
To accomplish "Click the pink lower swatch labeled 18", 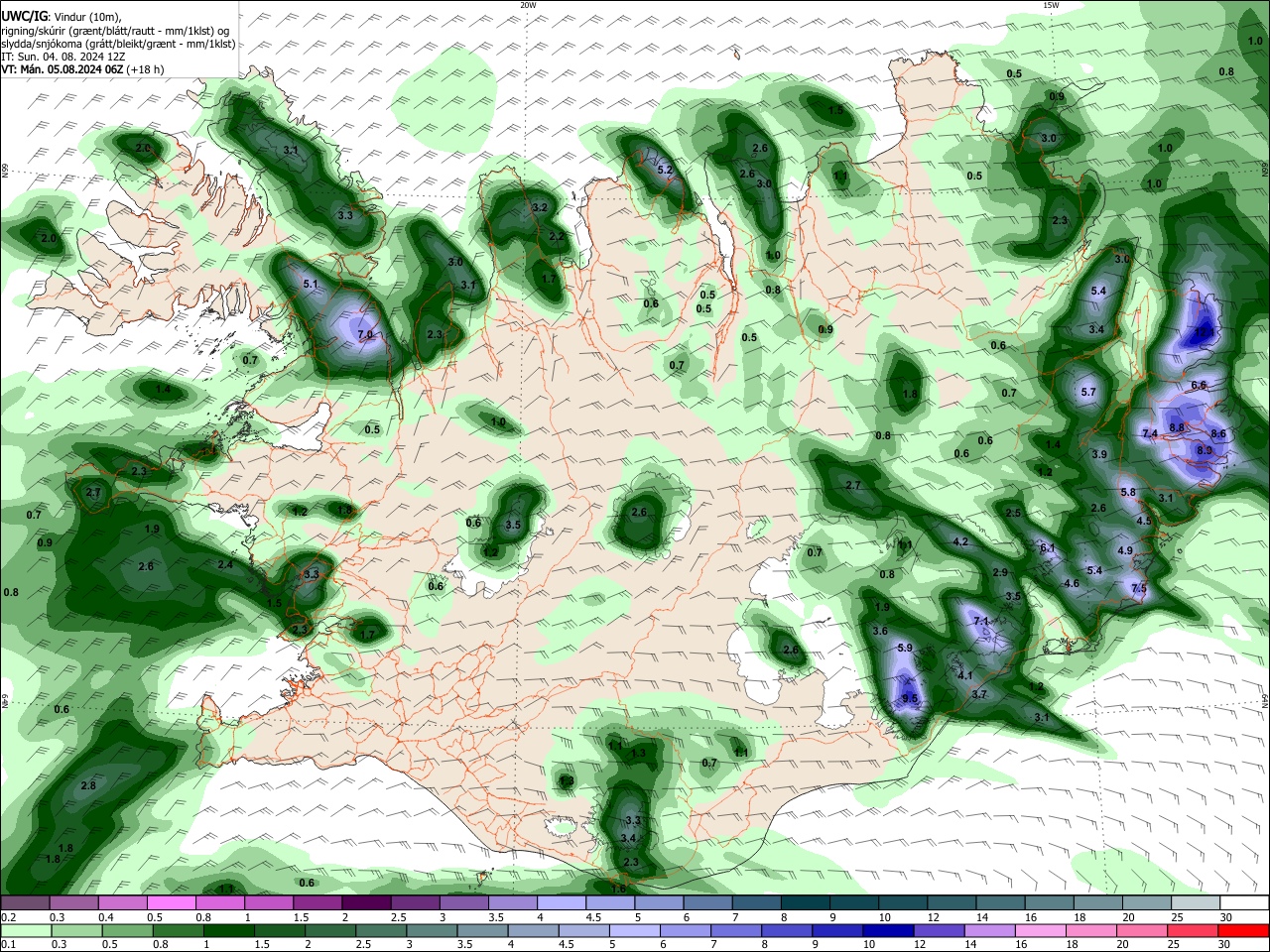I will (1089, 931).
